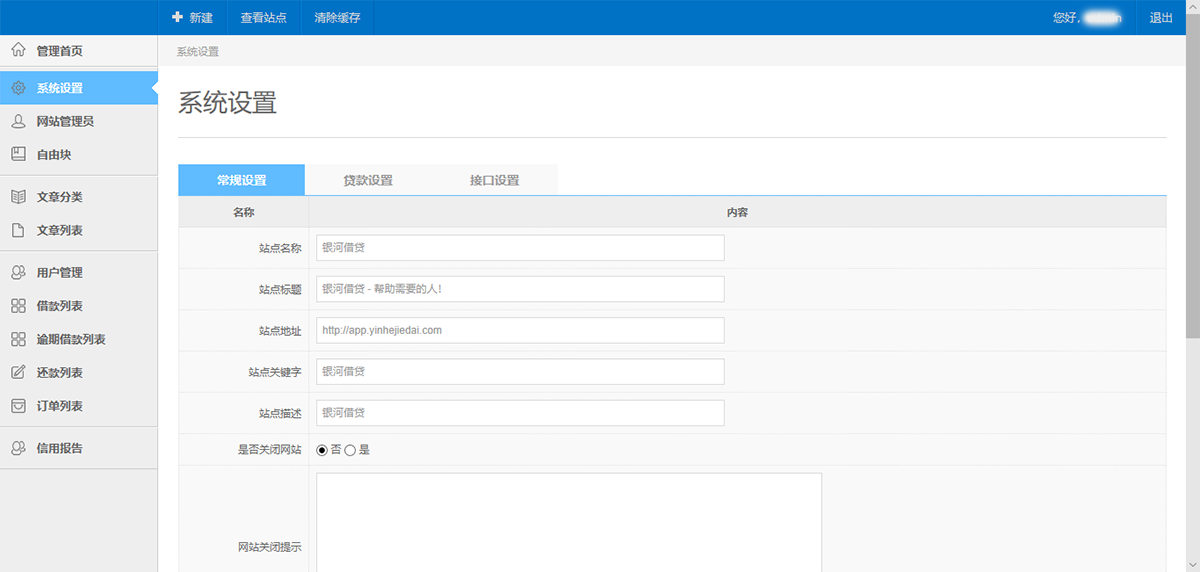Click the 站点地址 input field
Viewport: 1200px width, 572px height.
(x=520, y=330)
